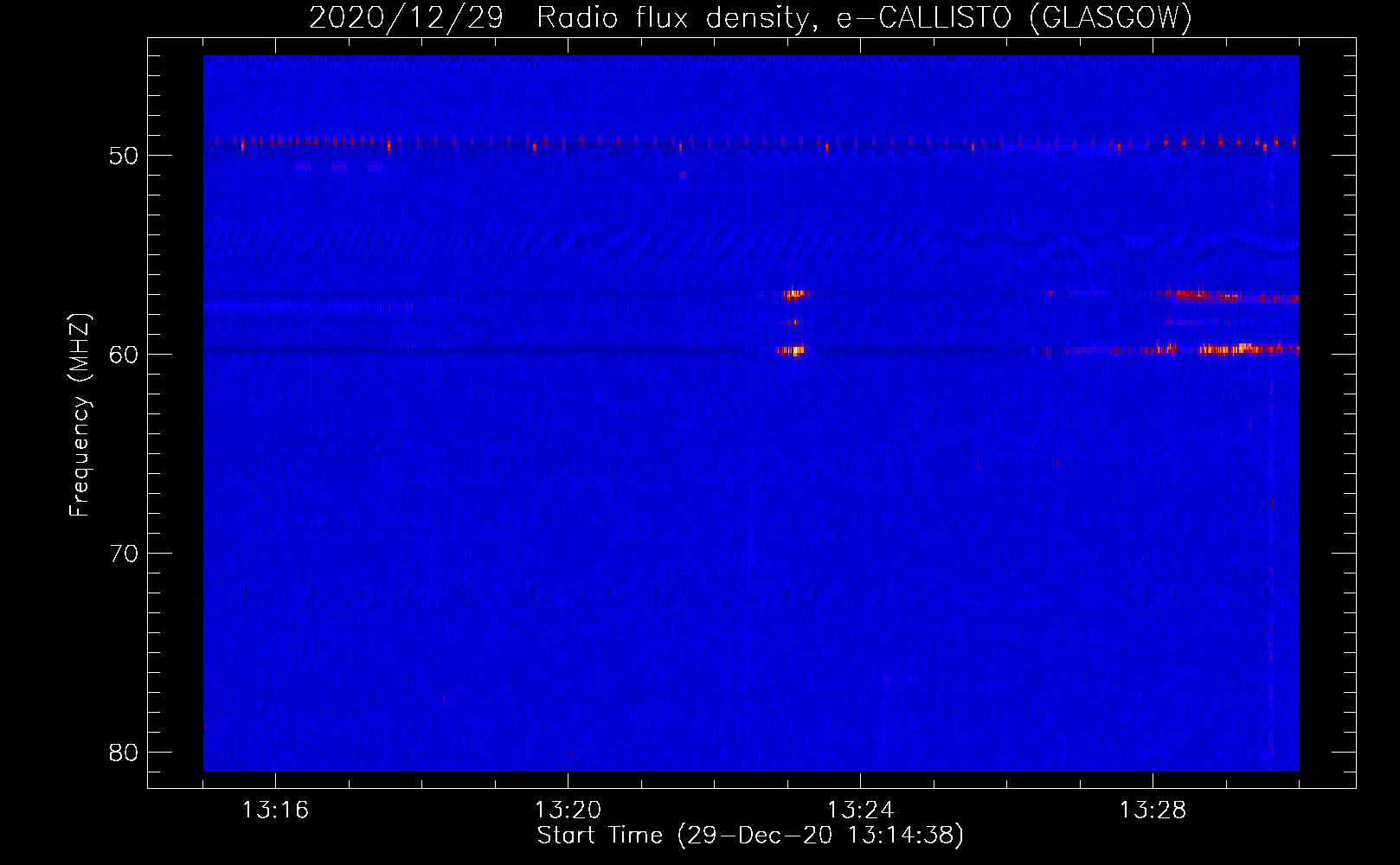Click the 13:16 time tick label
Viewport: 1400px width, 865px height.
pos(275,811)
